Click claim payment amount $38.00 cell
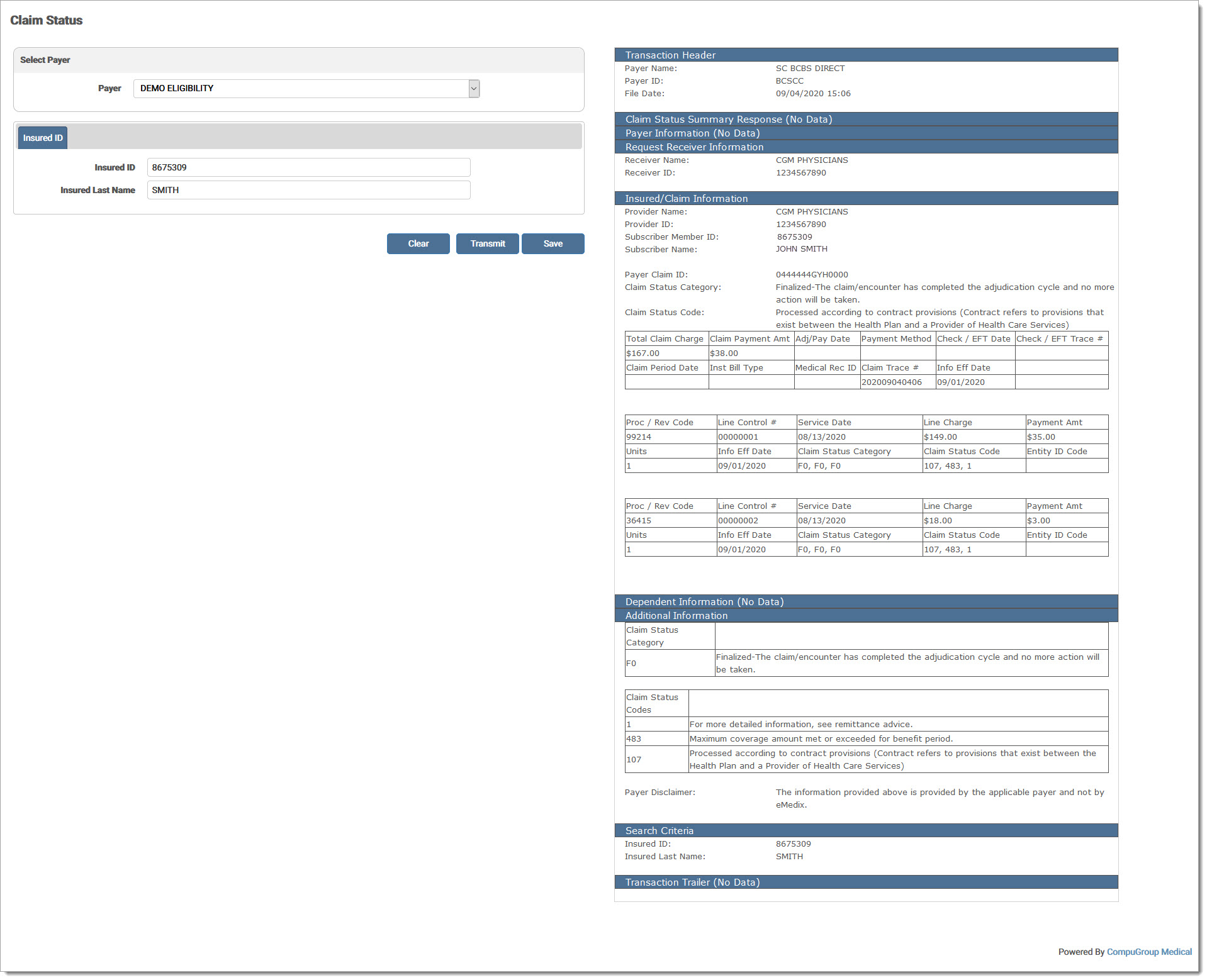The width and height of the screenshot is (1207, 980). point(751,353)
